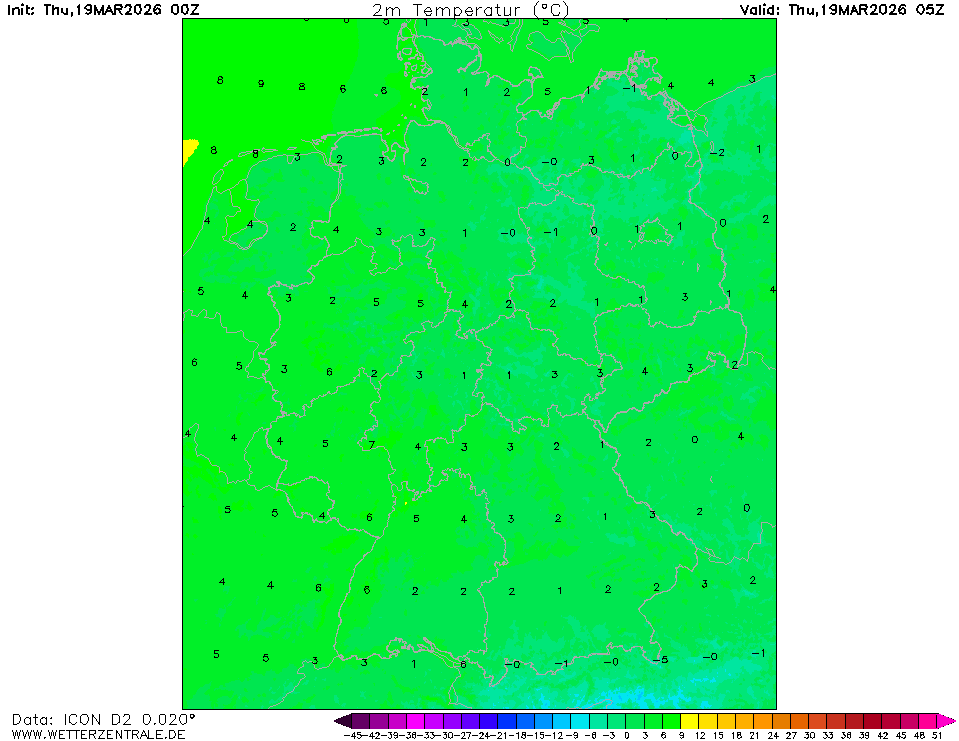Screen dimensions: 959x741
Task: Click the 'Data: ICON D2 0.020°' text
Action: point(104,719)
